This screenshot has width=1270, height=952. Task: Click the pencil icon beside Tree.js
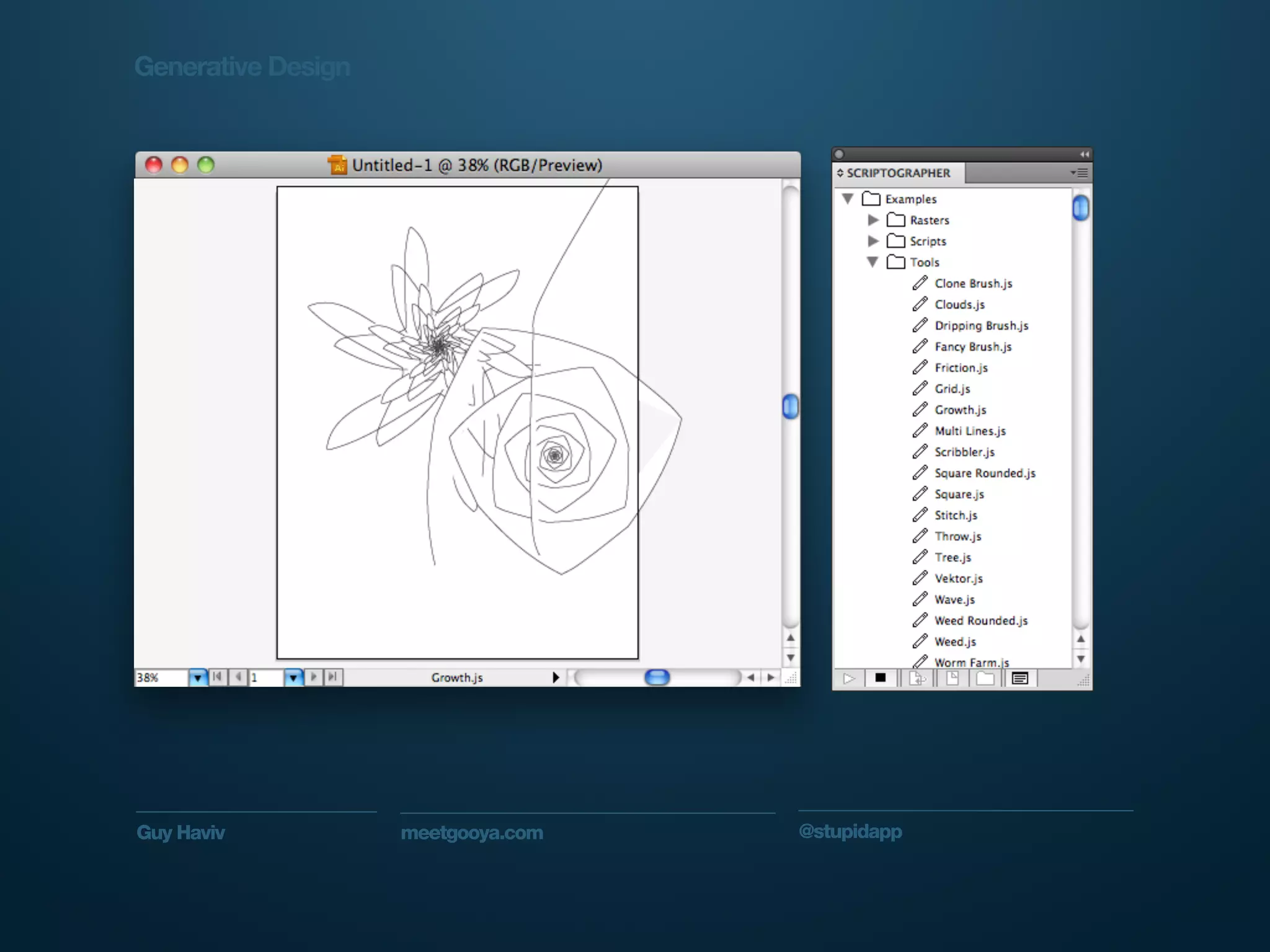click(x=920, y=557)
